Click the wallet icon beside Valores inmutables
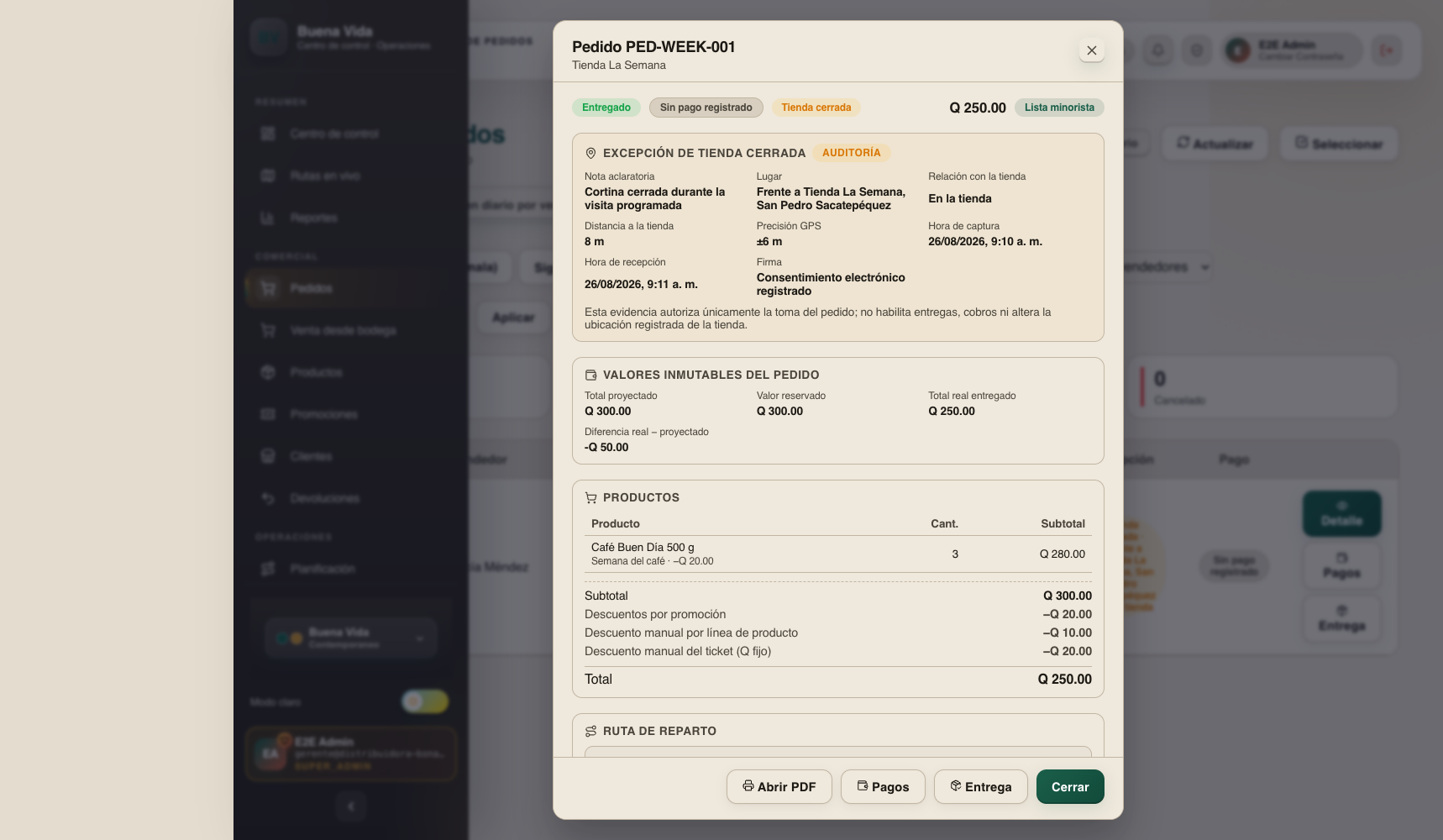 tap(590, 375)
